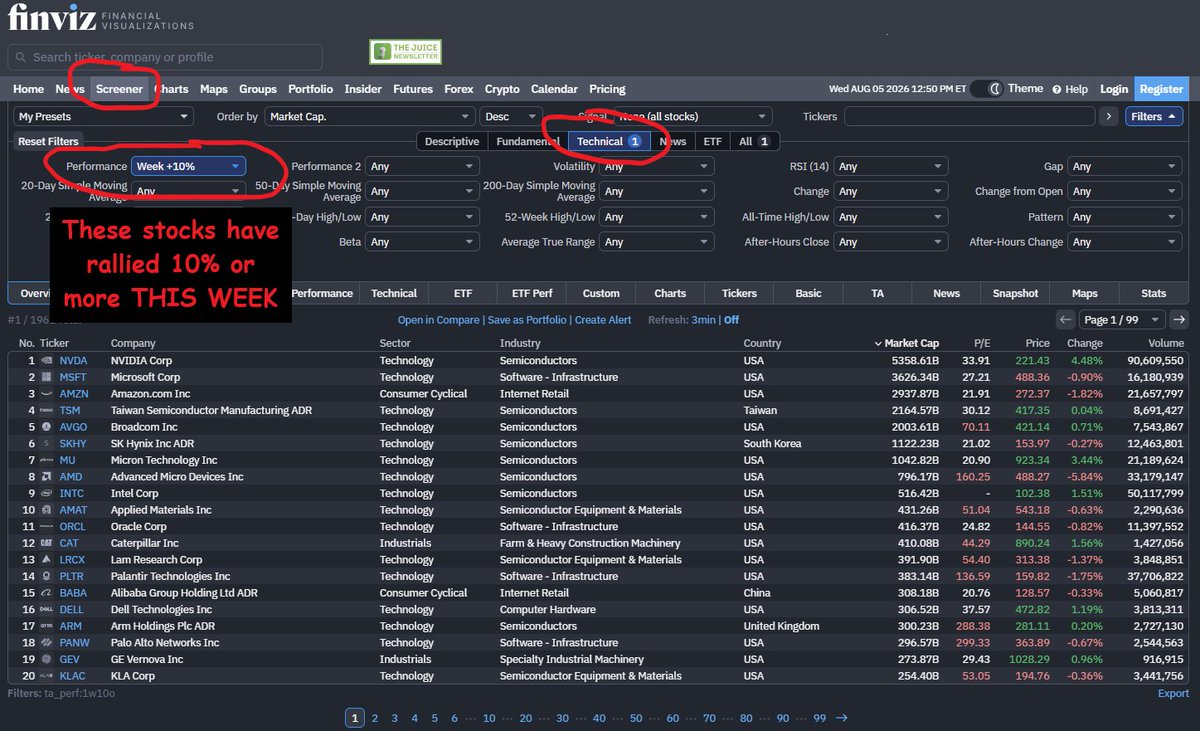Sort by the P/E column header
Viewport: 1200px width, 731px height.
click(981, 343)
